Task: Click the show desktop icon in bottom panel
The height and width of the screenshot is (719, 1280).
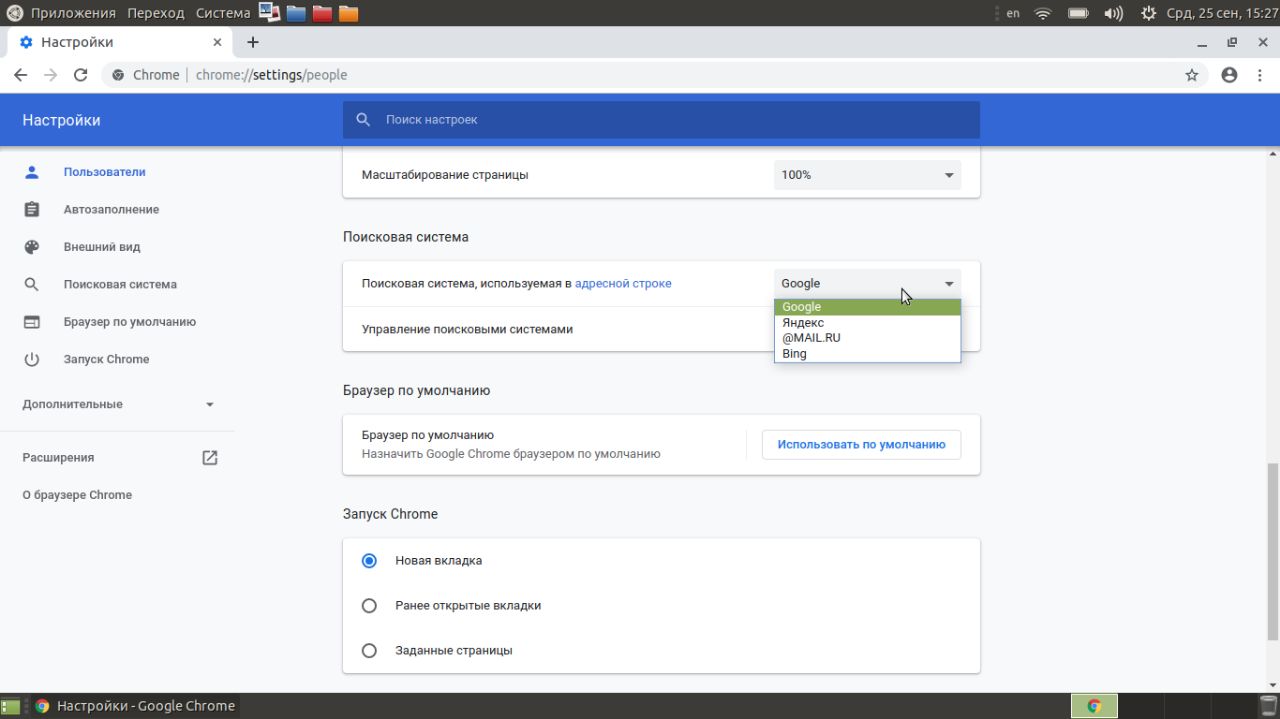Action: click(10, 706)
